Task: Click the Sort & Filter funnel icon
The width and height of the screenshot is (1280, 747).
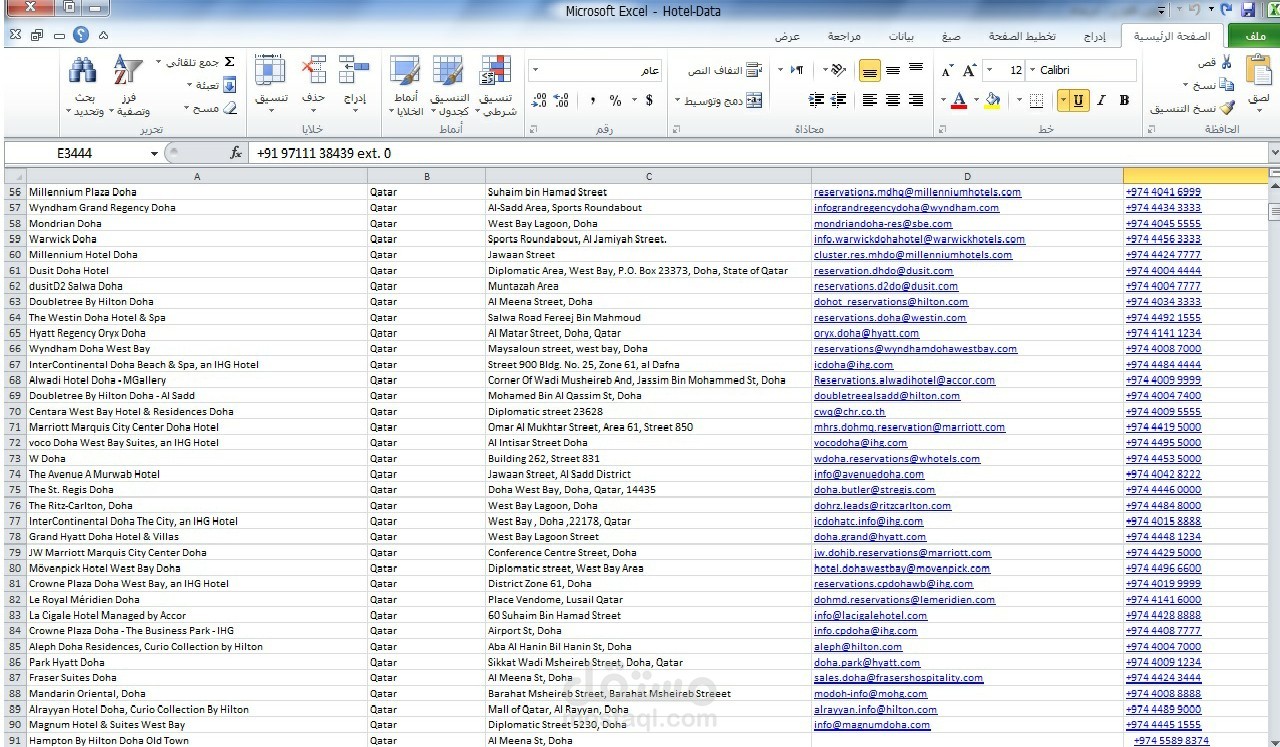Action: click(128, 70)
